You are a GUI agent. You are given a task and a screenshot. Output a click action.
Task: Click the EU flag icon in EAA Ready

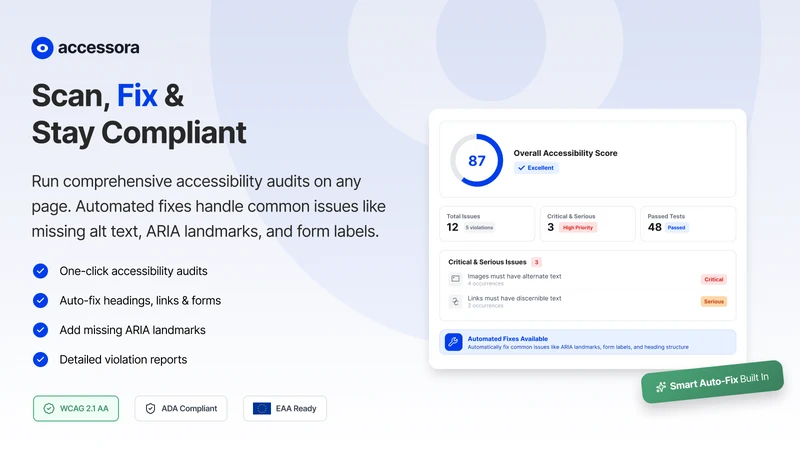tap(262, 408)
